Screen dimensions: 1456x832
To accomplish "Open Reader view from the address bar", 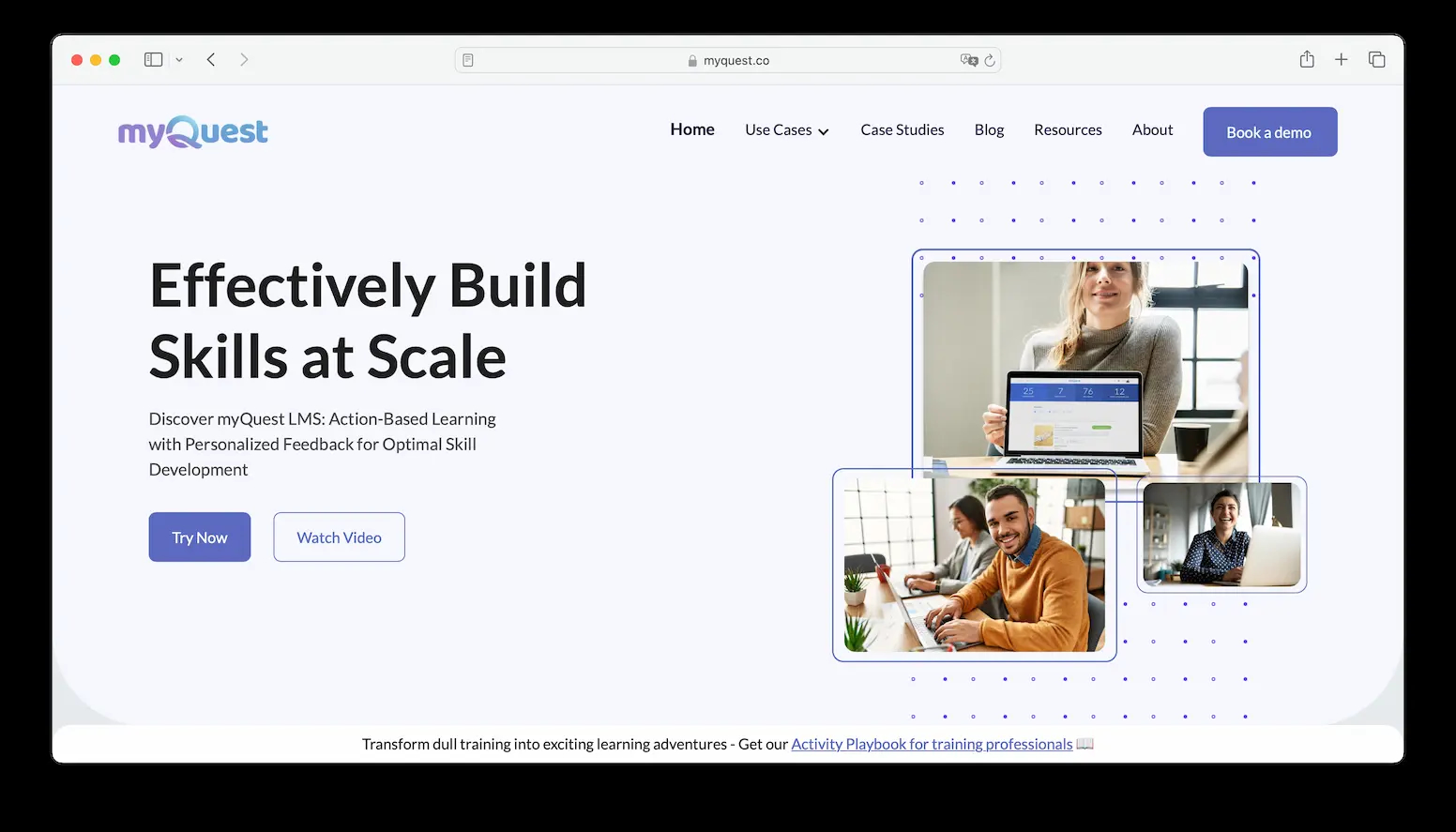I will (x=466, y=59).
